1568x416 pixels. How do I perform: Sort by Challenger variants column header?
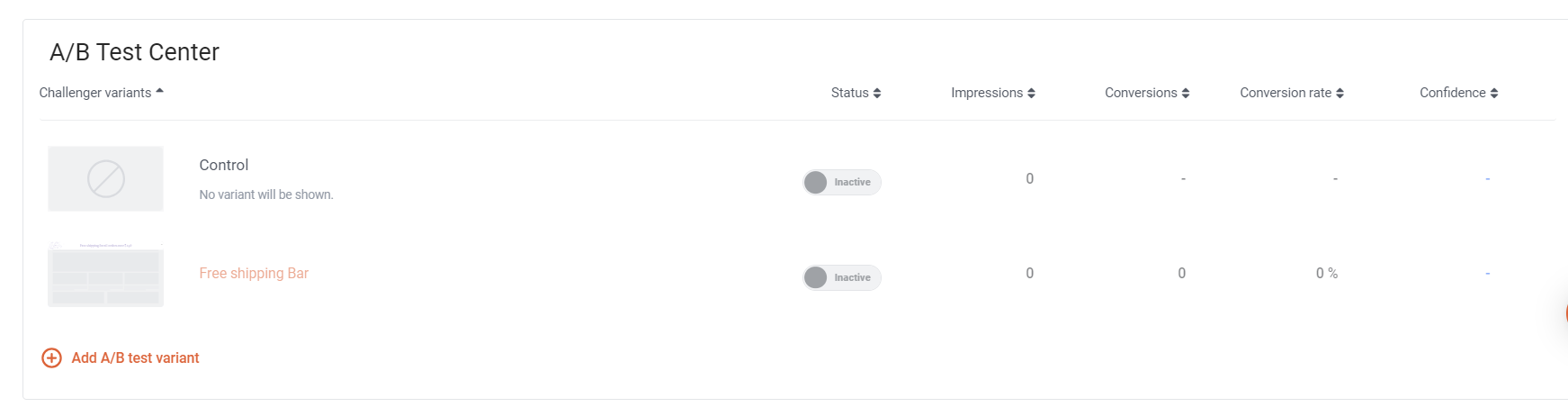95,93
